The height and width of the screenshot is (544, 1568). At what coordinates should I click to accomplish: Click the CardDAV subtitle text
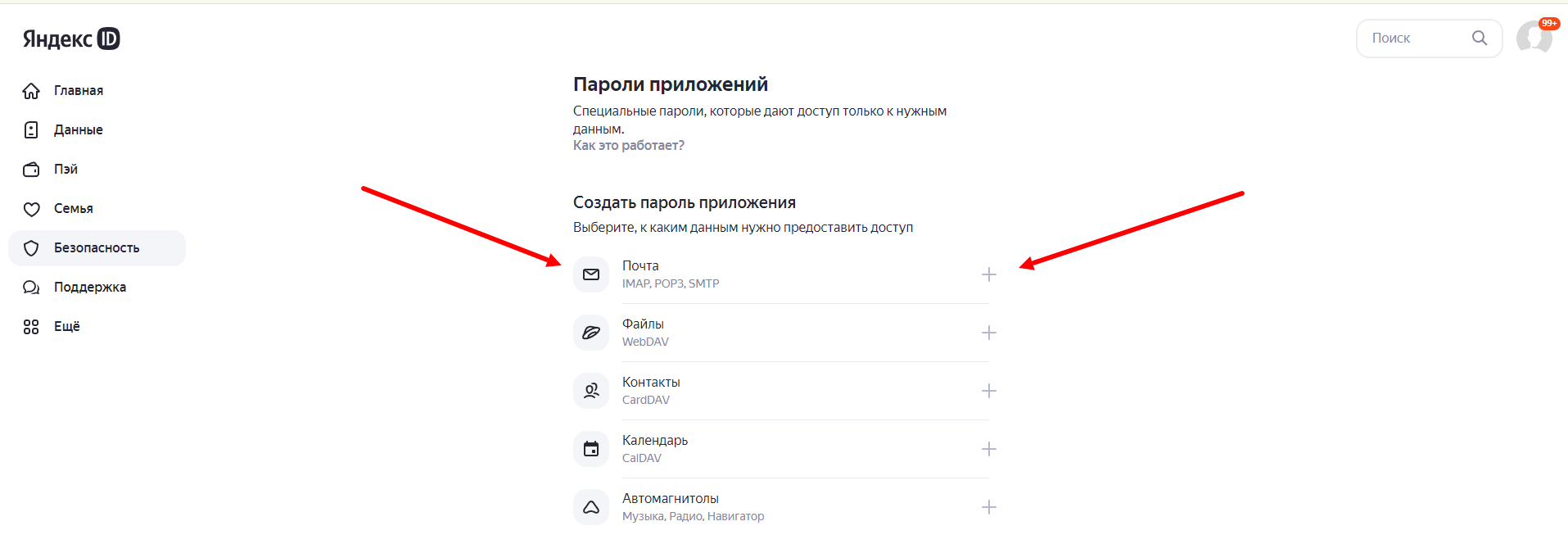[x=646, y=400]
